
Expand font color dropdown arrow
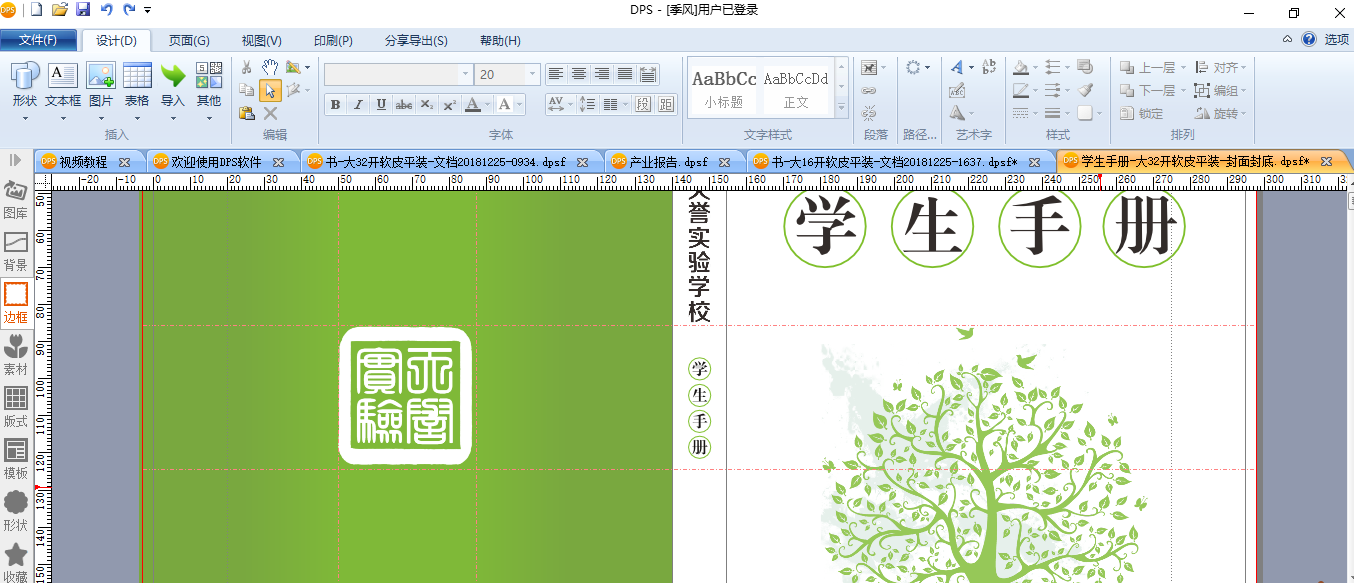pyautogui.click(x=487, y=104)
